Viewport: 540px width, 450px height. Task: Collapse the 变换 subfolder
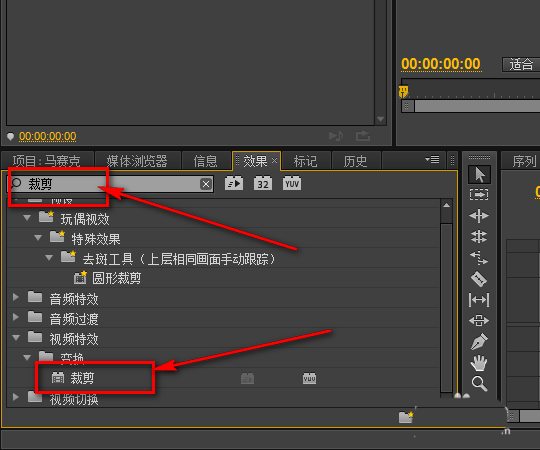pos(27,357)
